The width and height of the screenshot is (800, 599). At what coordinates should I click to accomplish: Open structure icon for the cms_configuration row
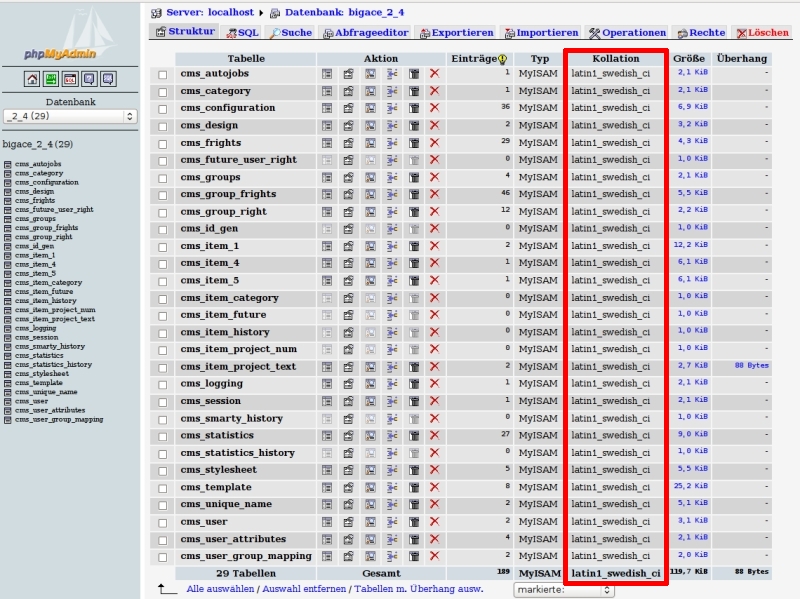pyautogui.click(x=348, y=108)
